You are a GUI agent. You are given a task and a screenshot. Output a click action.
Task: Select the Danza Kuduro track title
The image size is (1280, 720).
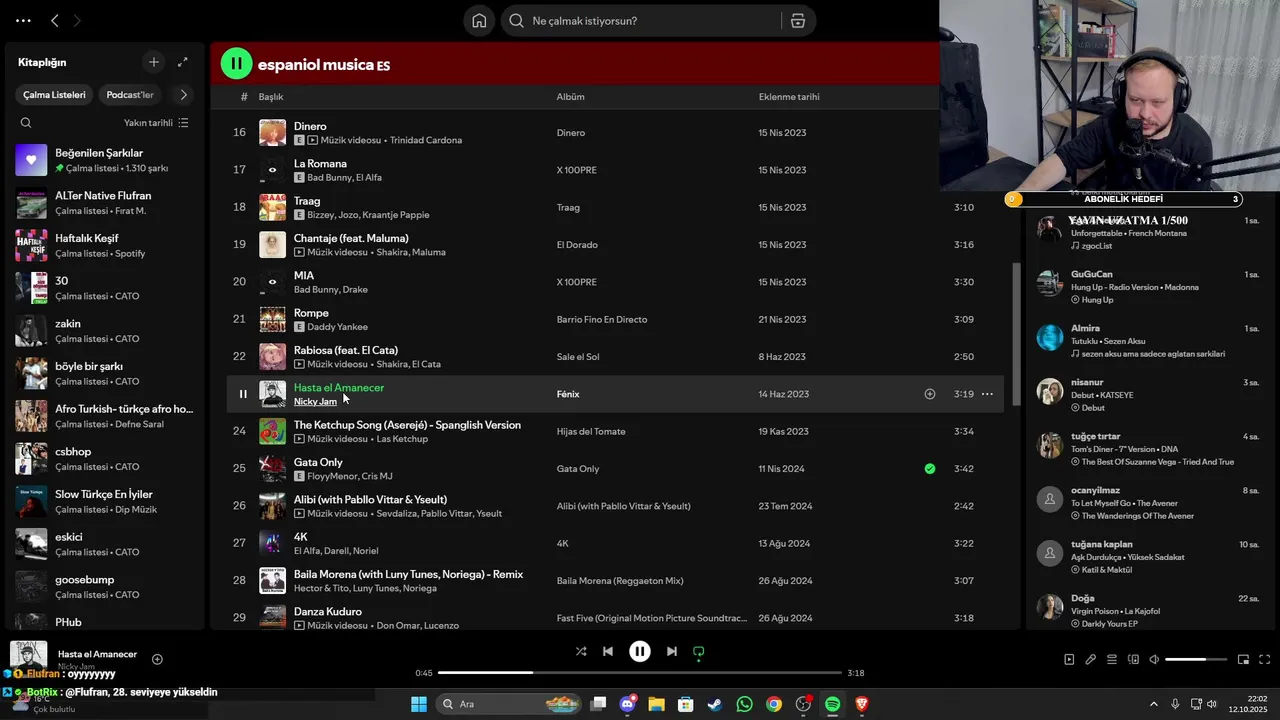tap(328, 612)
